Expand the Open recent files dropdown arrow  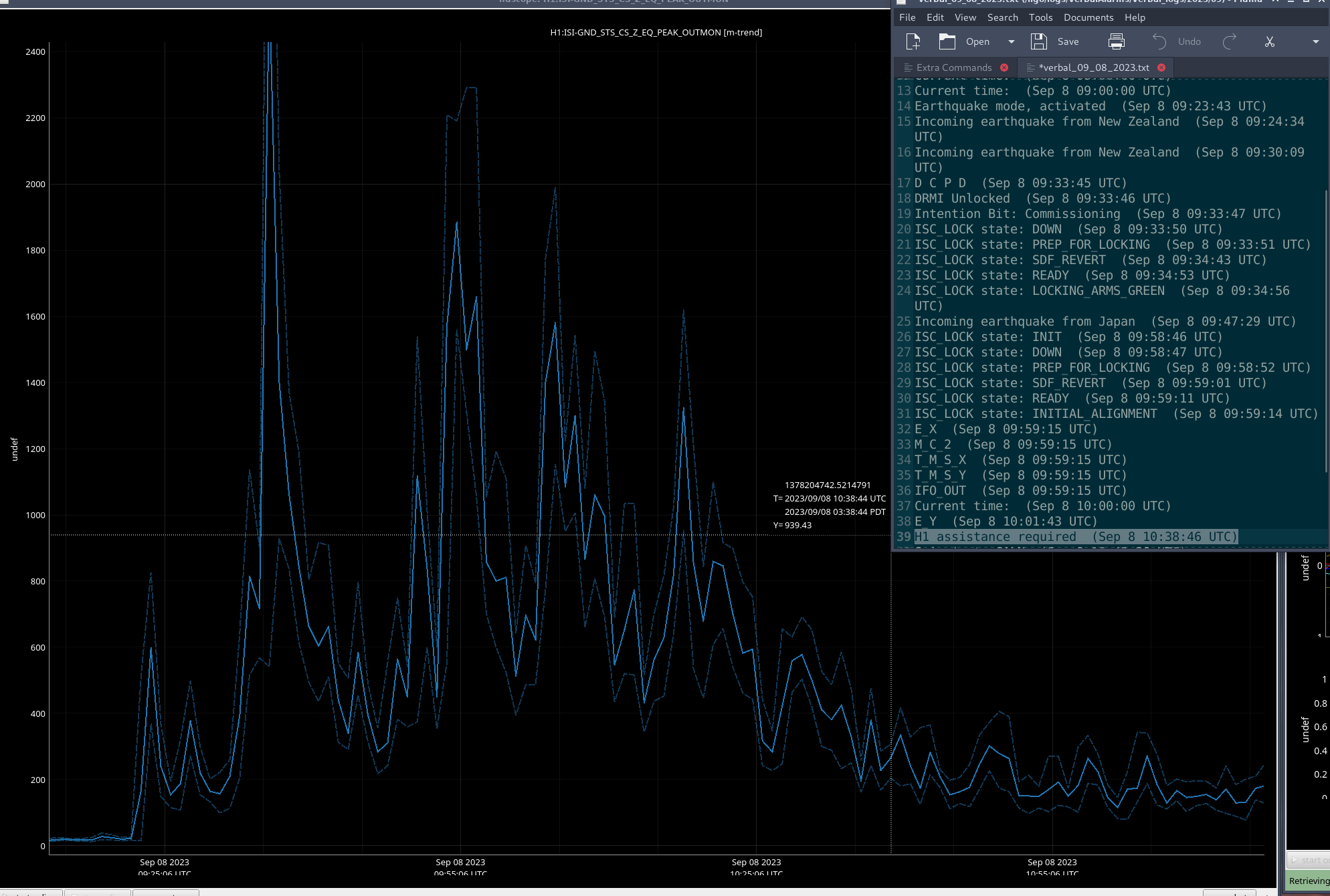(x=1011, y=41)
